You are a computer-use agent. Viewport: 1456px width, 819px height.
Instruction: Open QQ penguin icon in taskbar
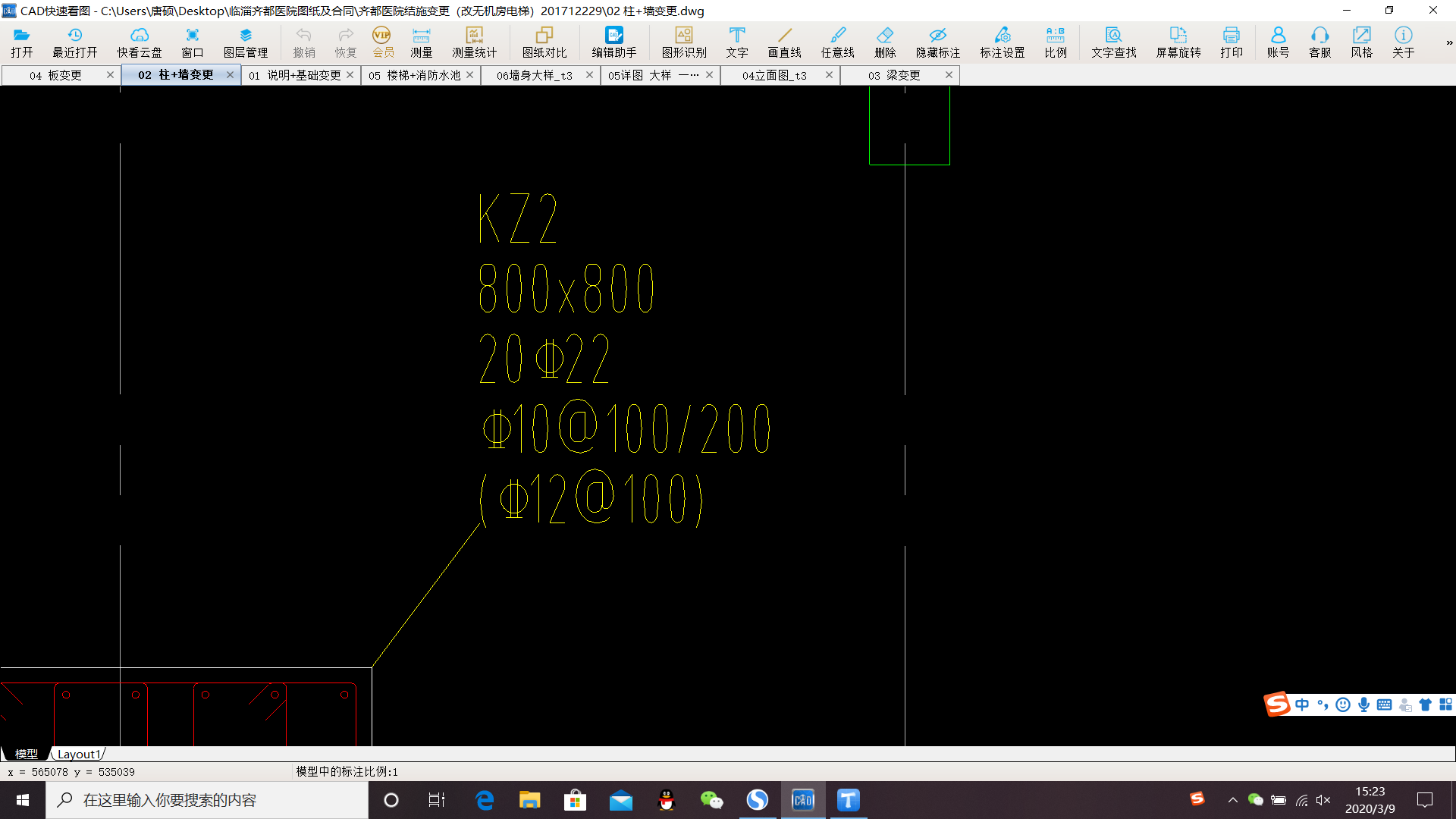666,800
